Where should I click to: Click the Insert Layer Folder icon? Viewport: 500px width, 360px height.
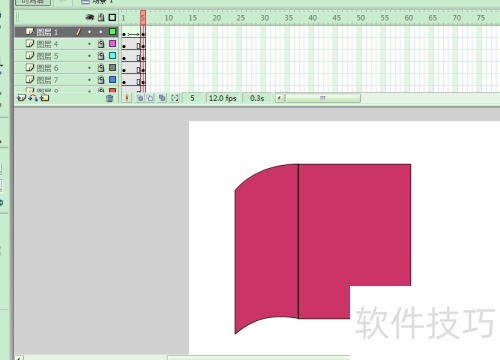pos(45,98)
